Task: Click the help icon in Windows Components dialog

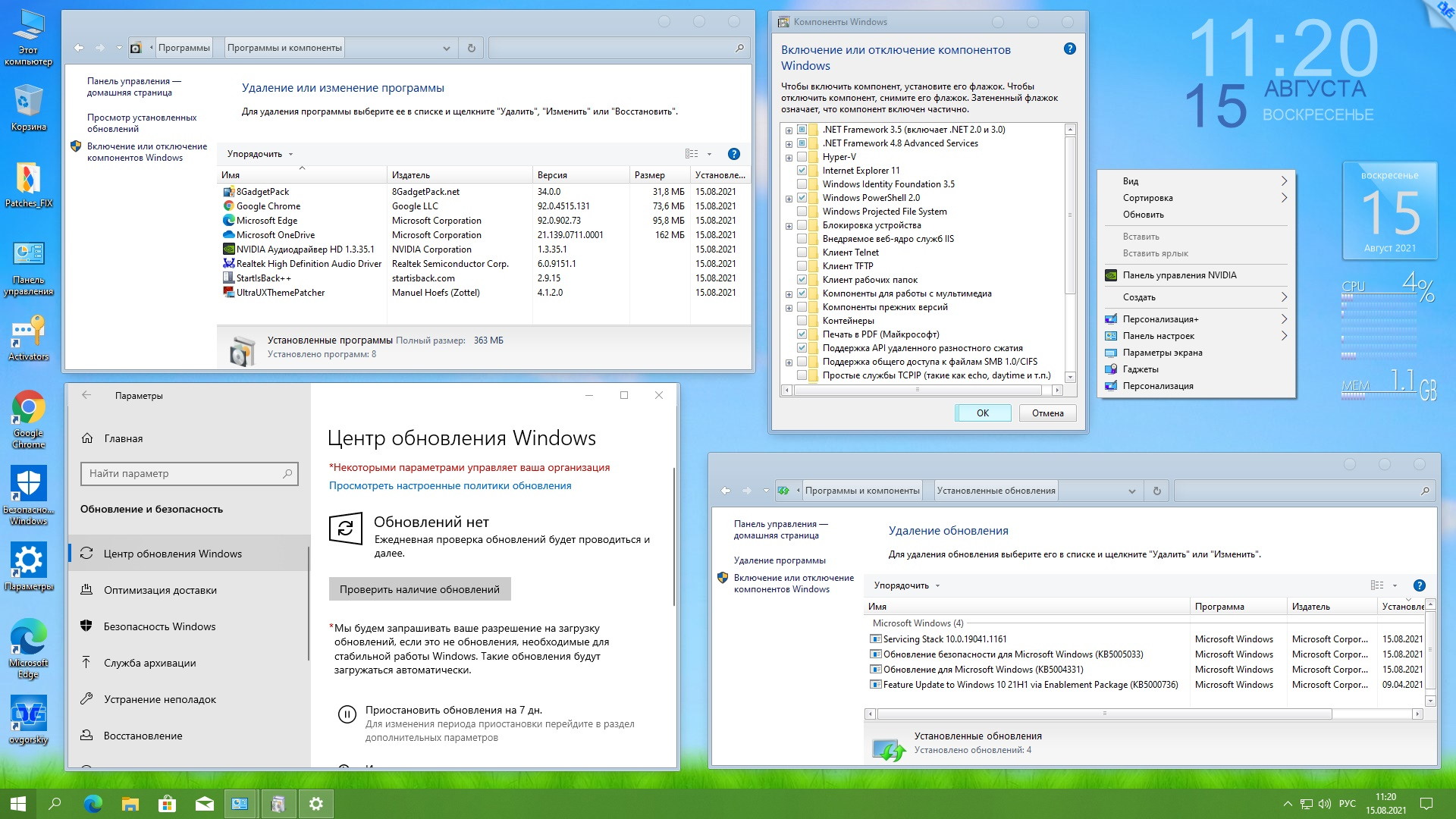Action: (x=1069, y=49)
